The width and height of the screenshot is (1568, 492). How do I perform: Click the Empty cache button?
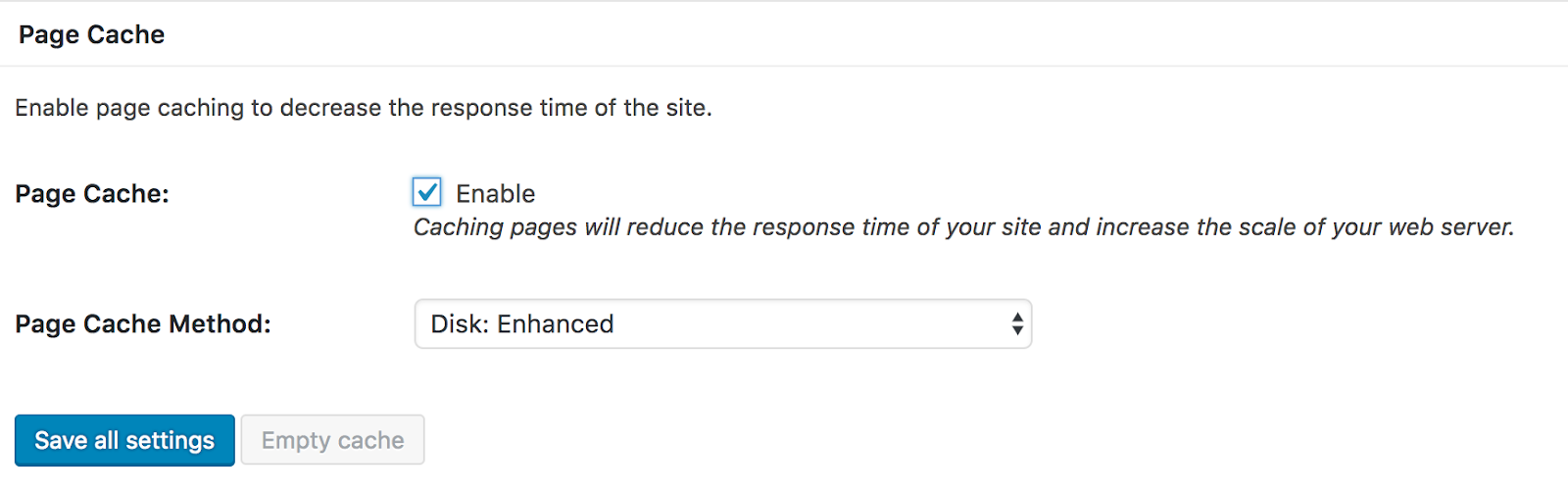point(332,440)
